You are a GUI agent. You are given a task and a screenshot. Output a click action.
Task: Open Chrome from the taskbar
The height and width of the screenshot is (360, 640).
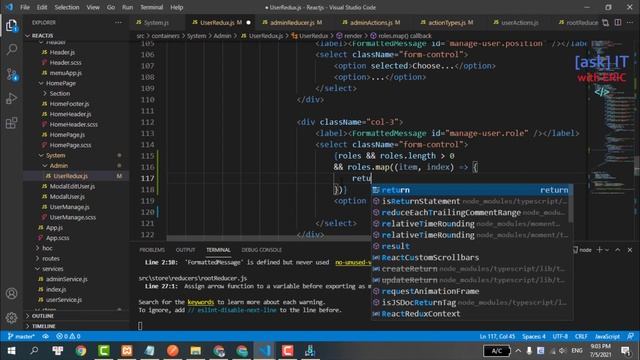point(80,351)
